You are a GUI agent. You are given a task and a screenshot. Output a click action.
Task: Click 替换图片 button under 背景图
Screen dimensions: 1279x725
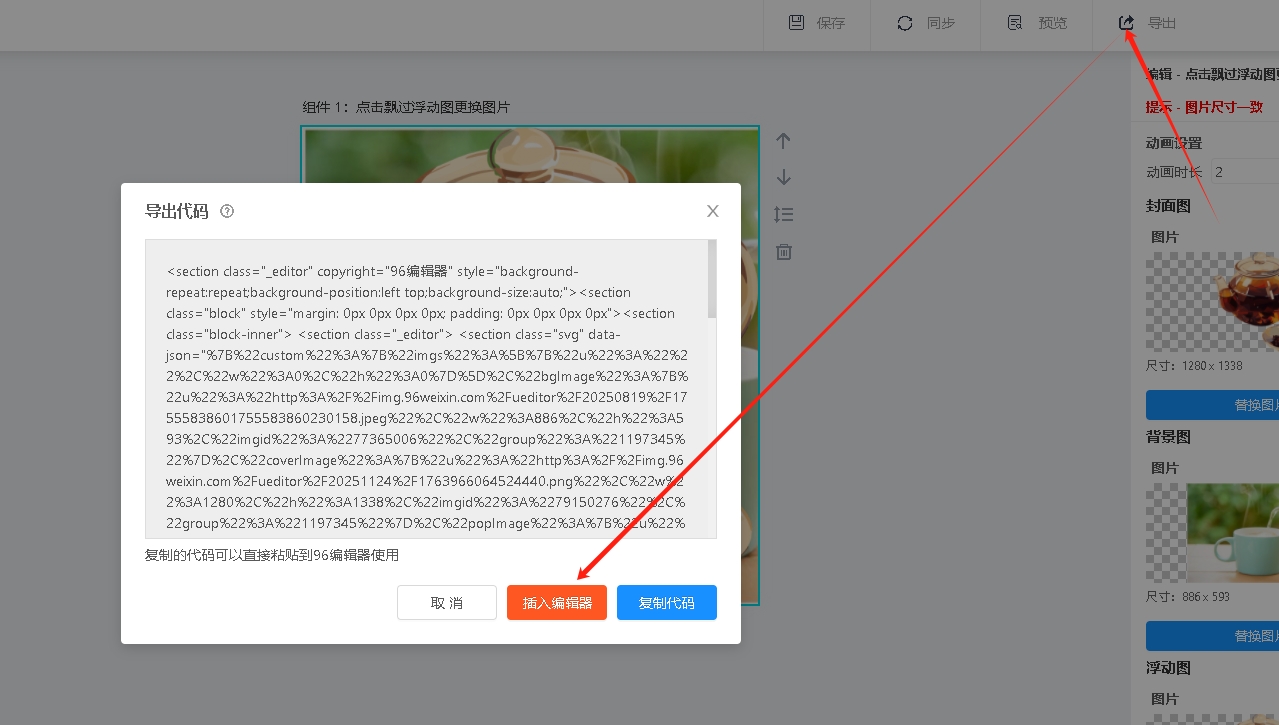pyautogui.click(x=1212, y=636)
